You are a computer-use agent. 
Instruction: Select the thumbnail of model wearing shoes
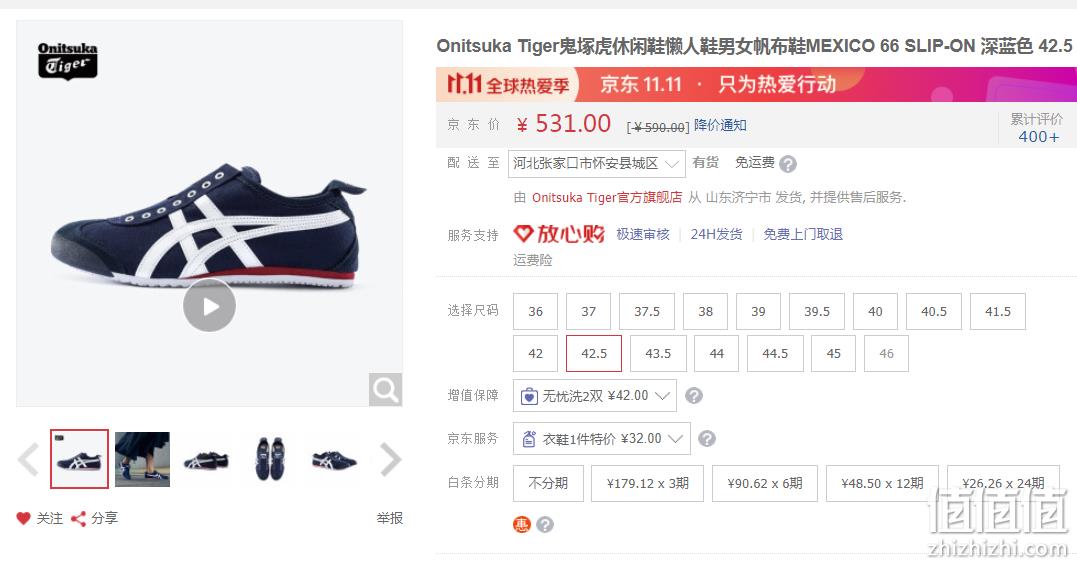(x=142, y=460)
